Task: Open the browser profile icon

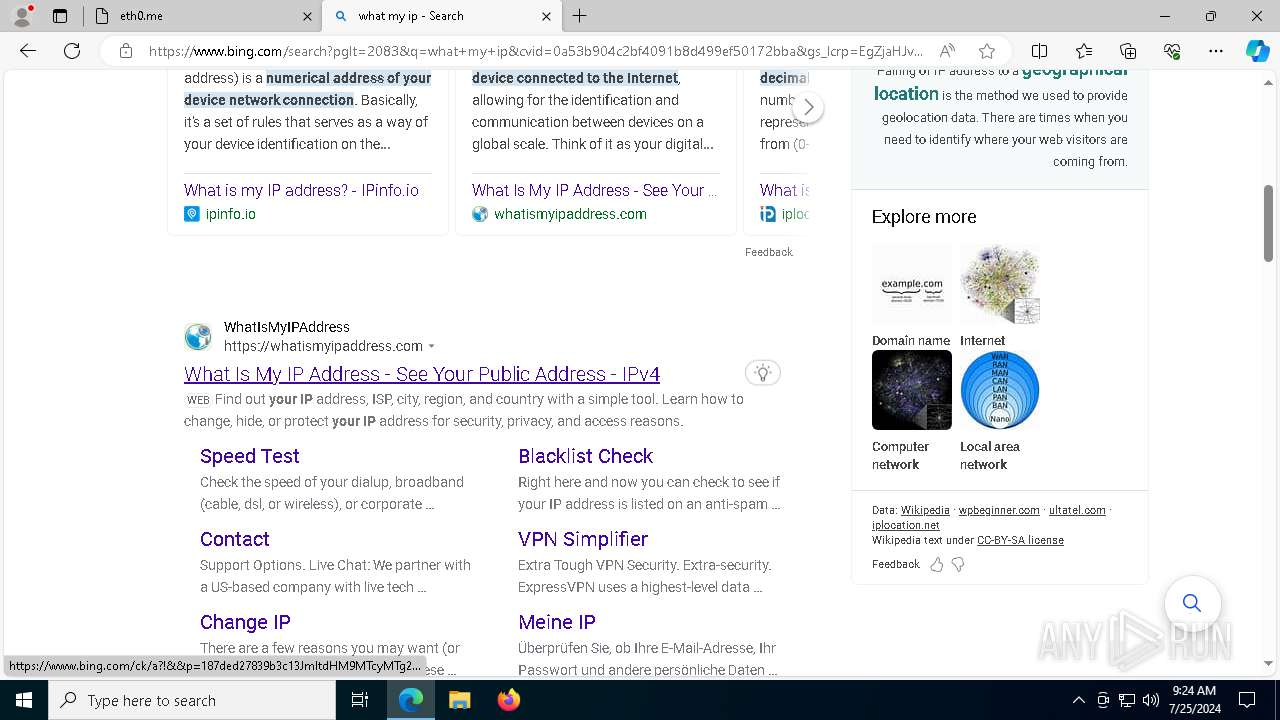Action: pos(22,16)
